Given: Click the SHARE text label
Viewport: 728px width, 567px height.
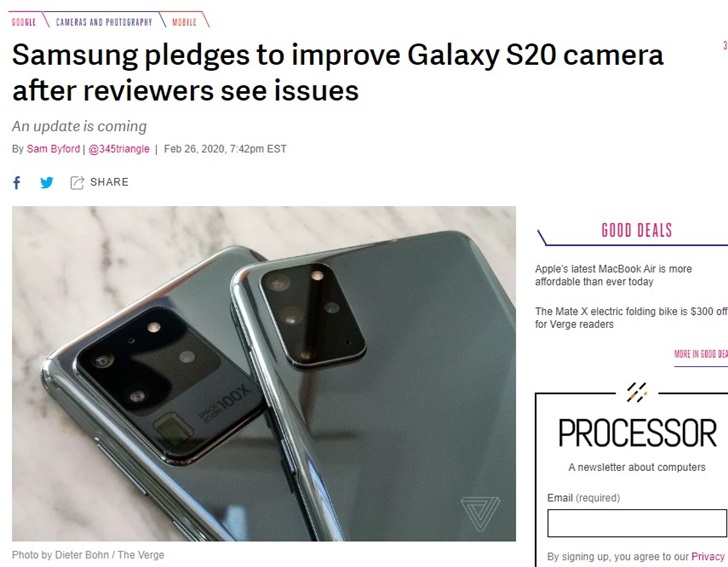Looking at the screenshot, I should pos(109,182).
